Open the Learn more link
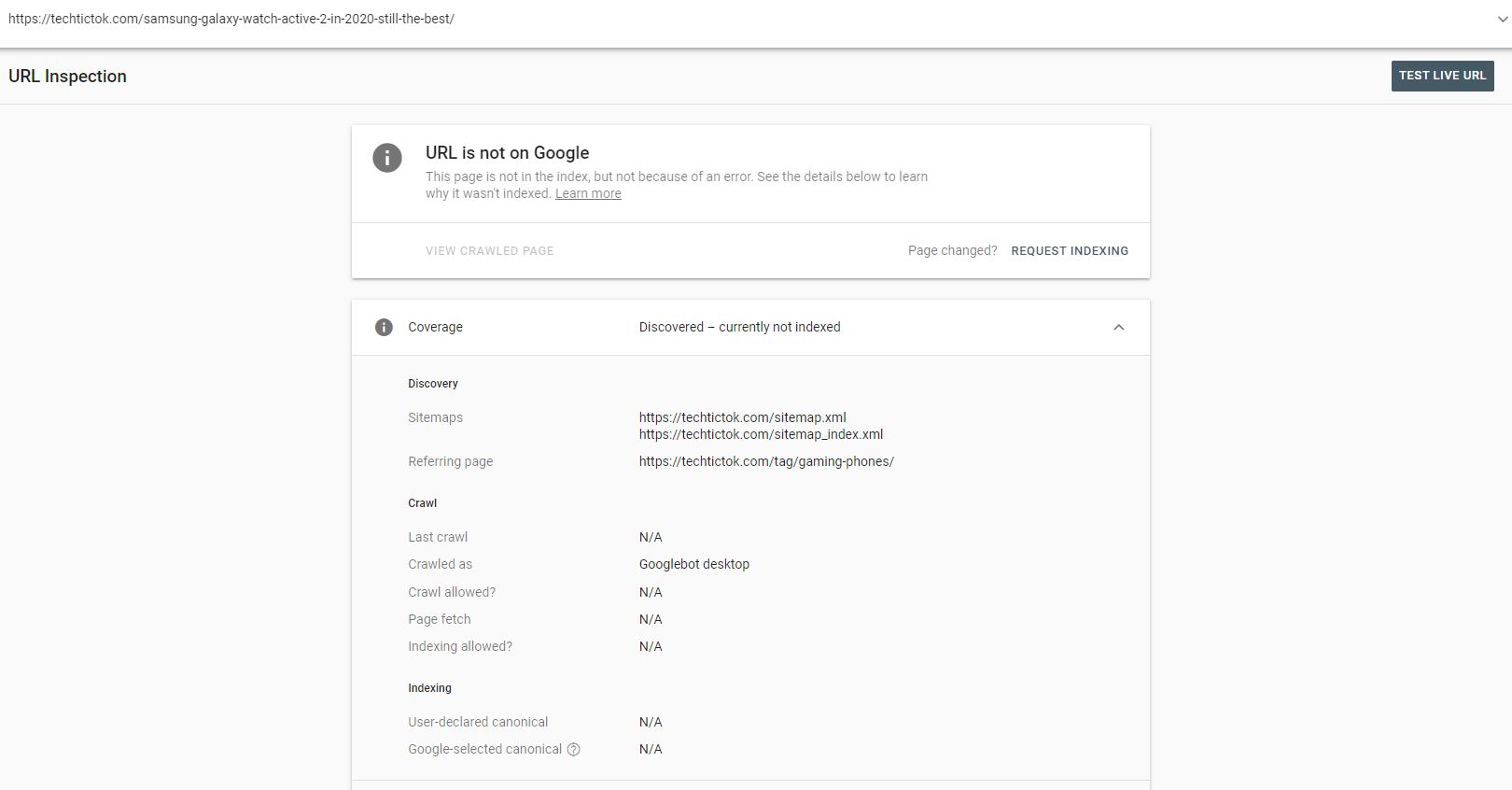The height and width of the screenshot is (790, 1512). [x=588, y=193]
